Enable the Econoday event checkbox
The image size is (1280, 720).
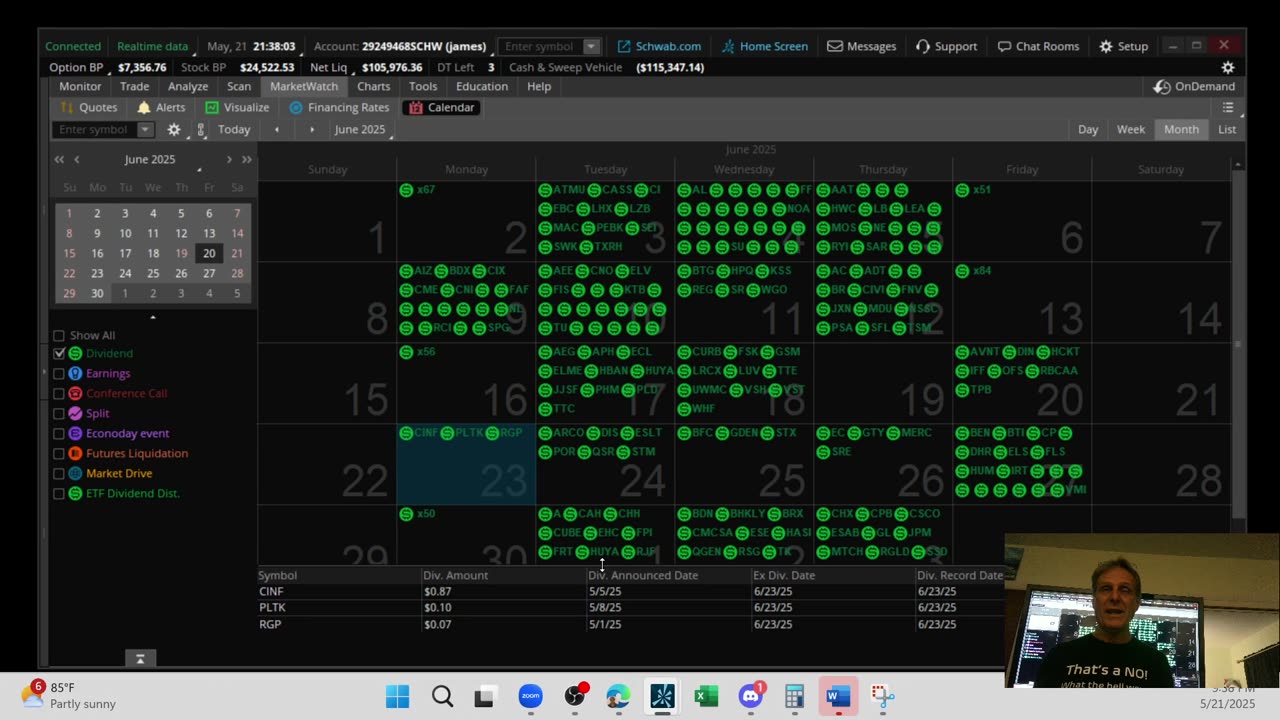click(x=59, y=434)
